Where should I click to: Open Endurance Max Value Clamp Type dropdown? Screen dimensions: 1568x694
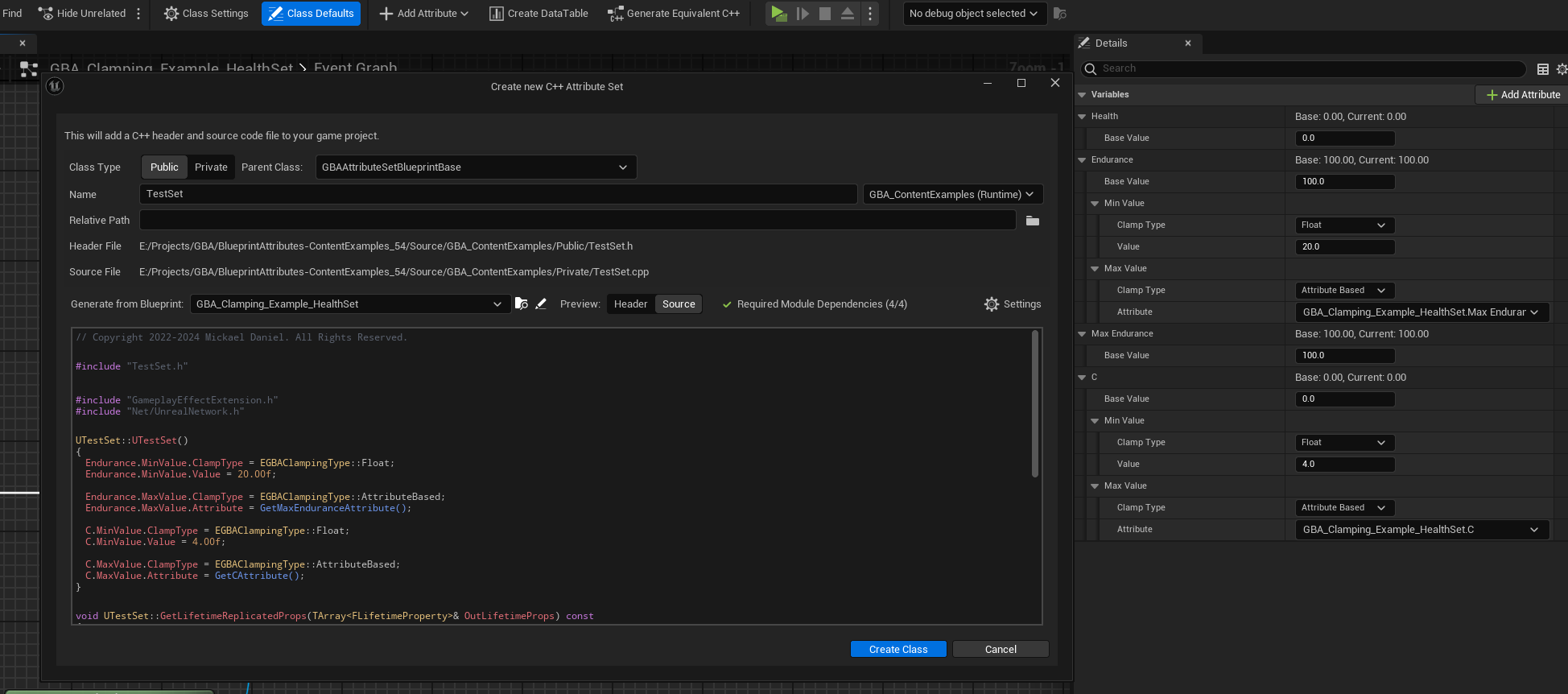click(x=1345, y=291)
